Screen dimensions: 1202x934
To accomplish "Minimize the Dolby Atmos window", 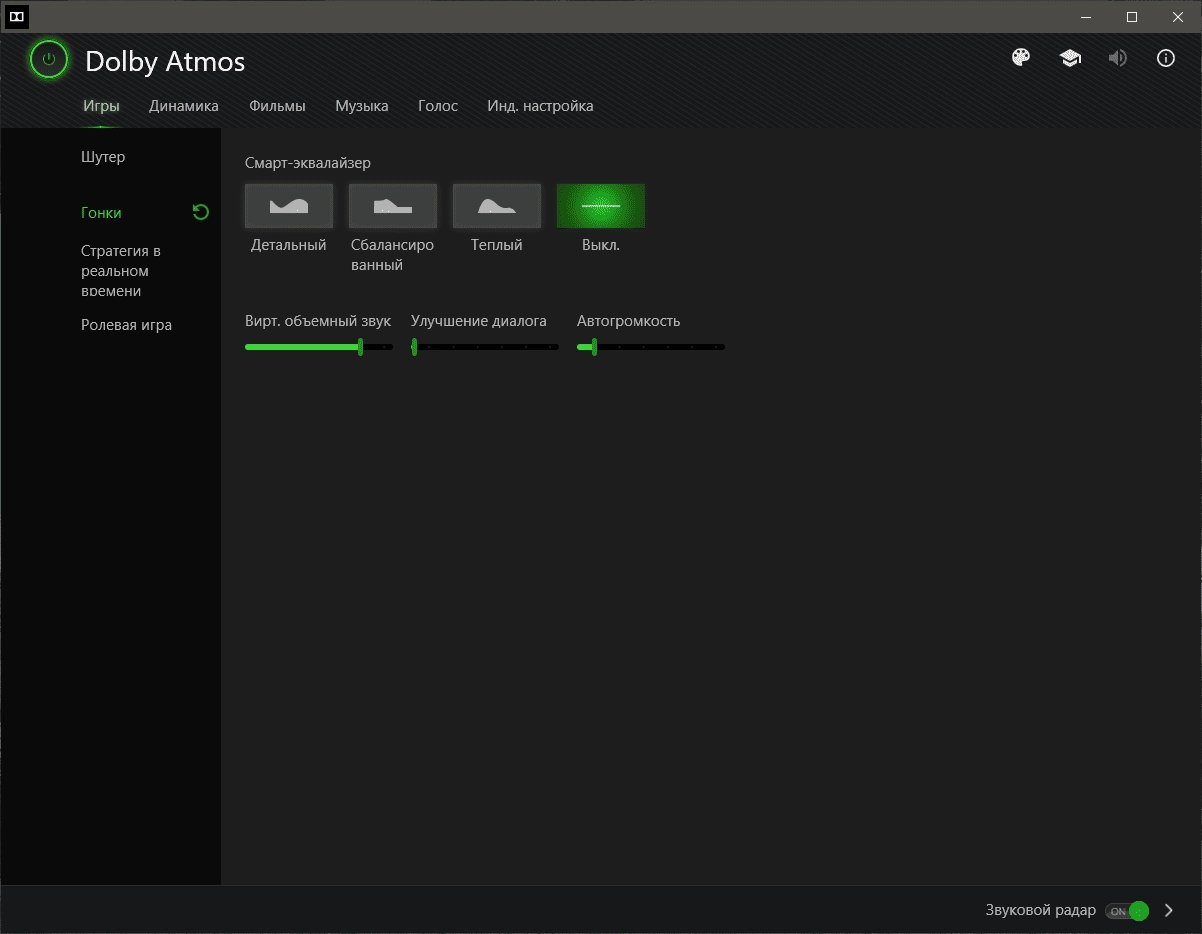I will point(1087,17).
